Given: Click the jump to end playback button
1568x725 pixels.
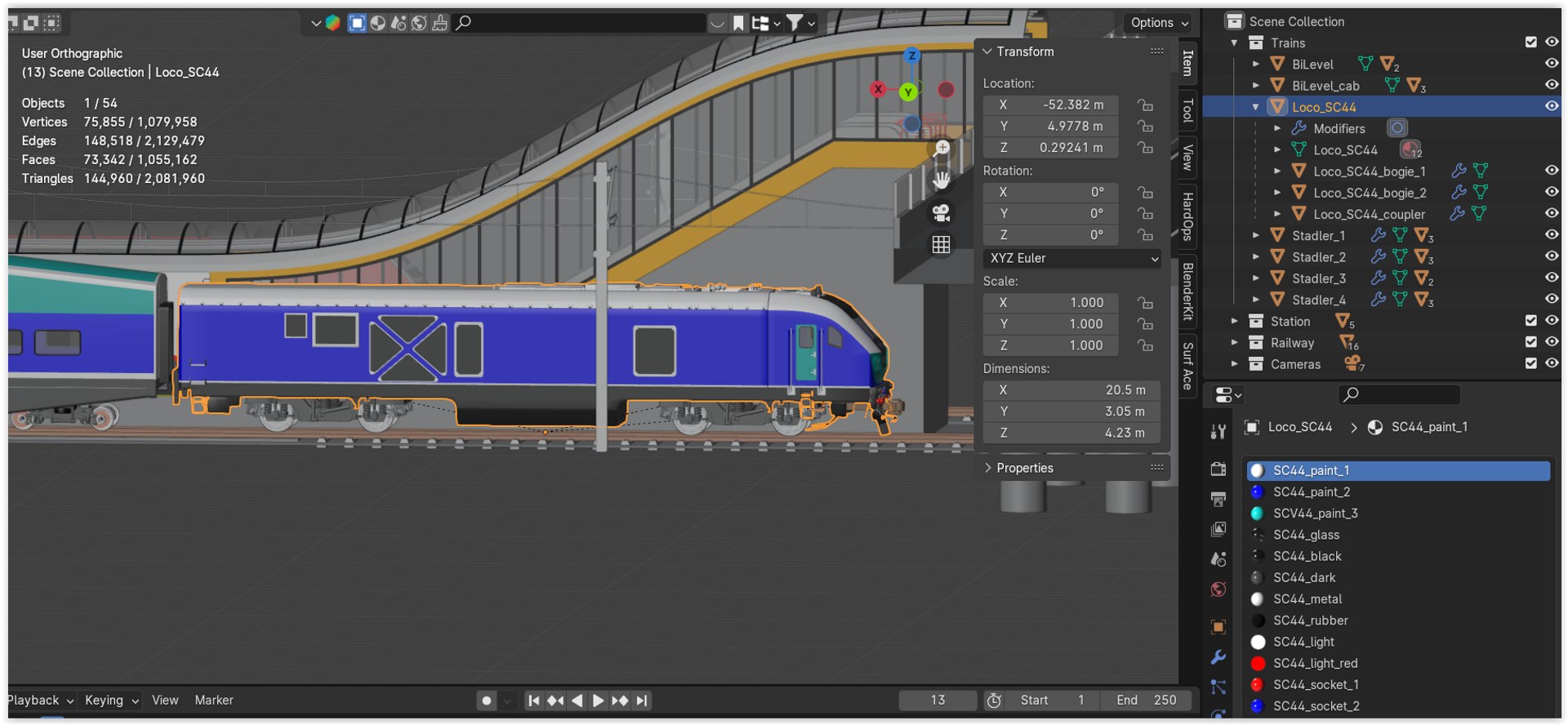Looking at the screenshot, I should pos(642,701).
